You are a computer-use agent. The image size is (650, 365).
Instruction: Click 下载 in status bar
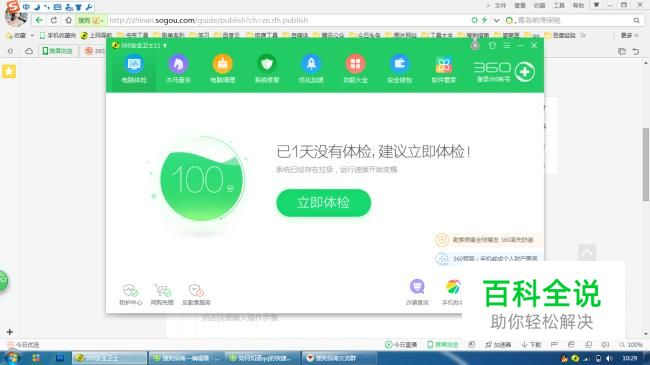pyautogui.click(x=531, y=344)
